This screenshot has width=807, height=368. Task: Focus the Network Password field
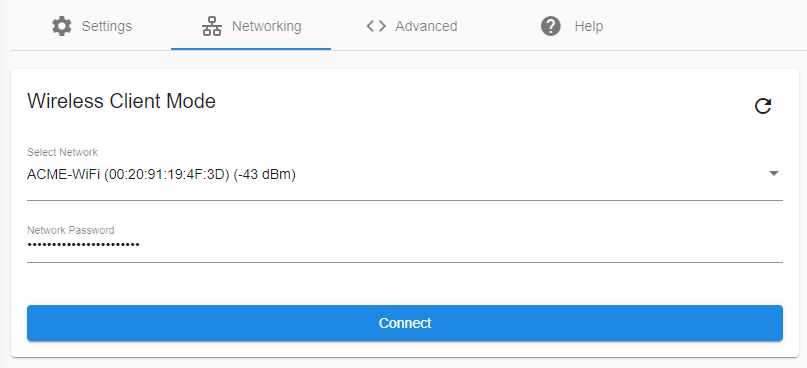(x=405, y=244)
